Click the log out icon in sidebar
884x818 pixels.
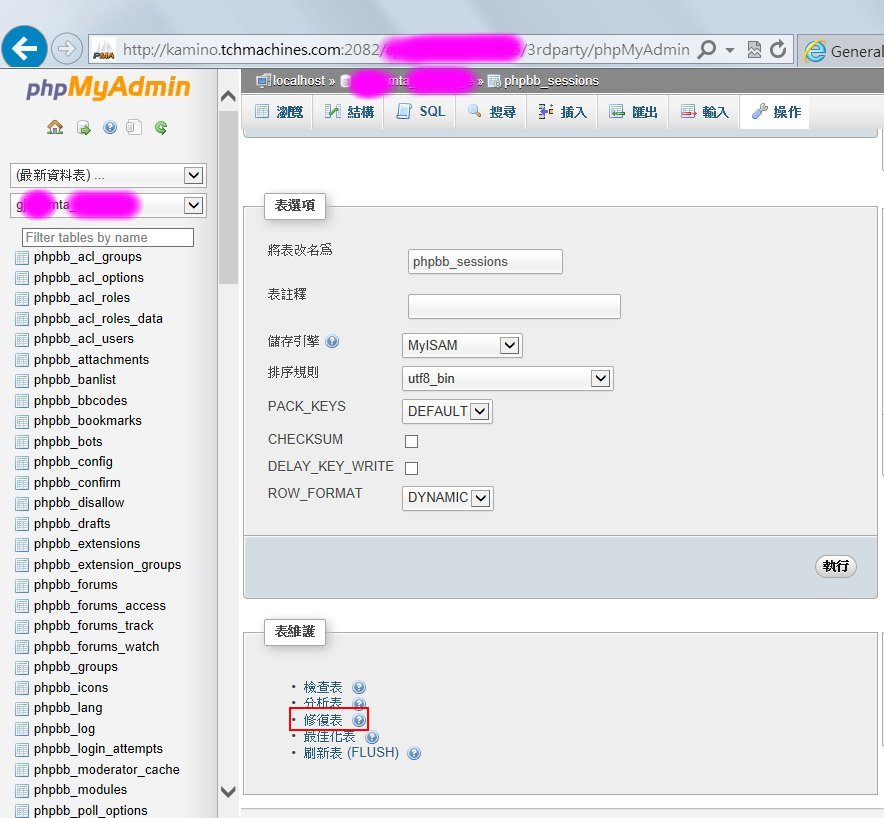coord(83,128)
